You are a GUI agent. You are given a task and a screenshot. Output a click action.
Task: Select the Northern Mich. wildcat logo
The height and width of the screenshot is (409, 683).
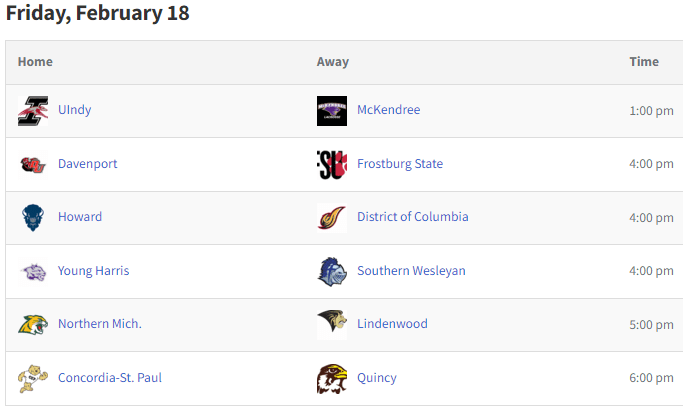[x=33, y=325]
